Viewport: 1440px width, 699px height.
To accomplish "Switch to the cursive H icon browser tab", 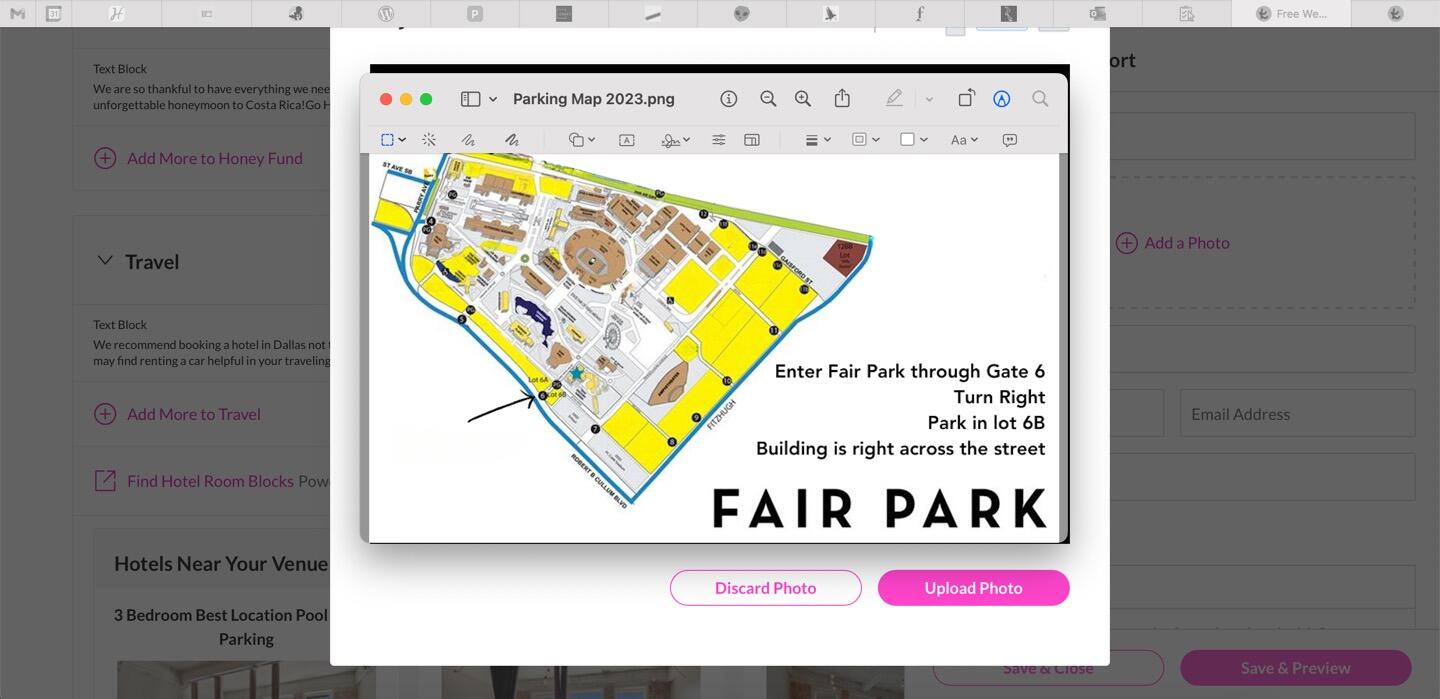I will [x=117, y=13].
